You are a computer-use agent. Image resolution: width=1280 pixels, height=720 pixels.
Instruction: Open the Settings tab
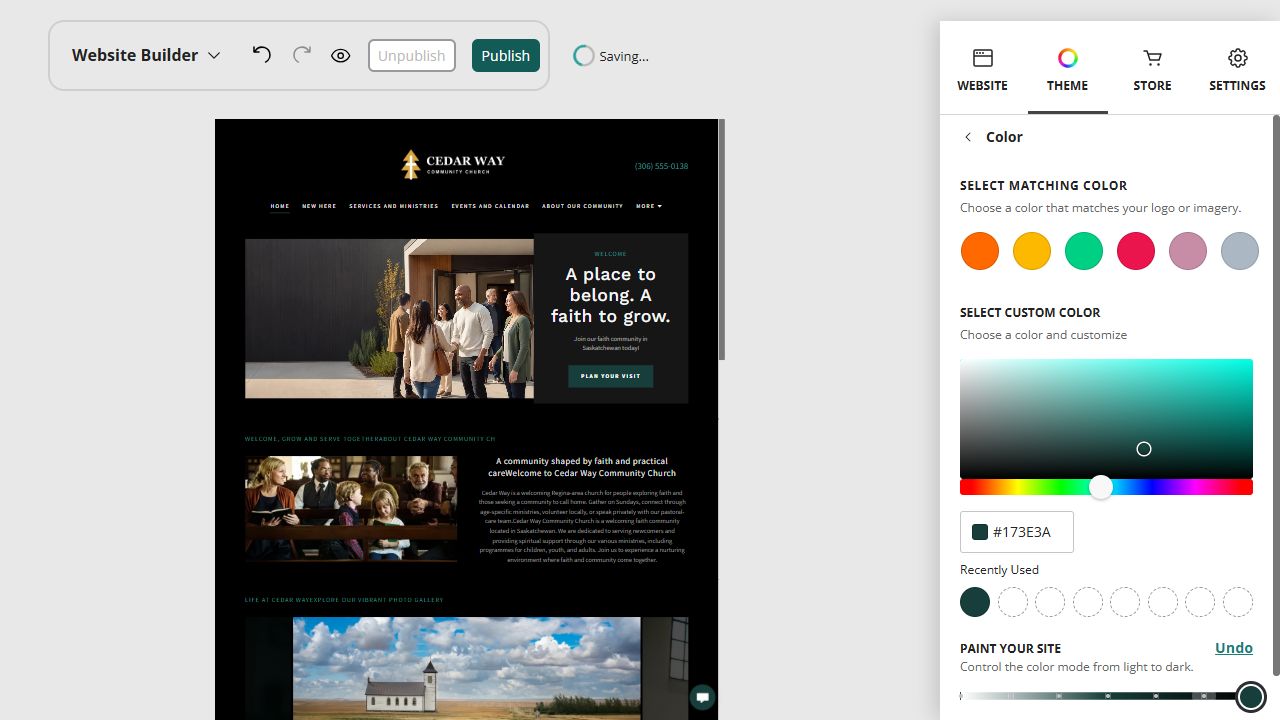point(1238,70)
